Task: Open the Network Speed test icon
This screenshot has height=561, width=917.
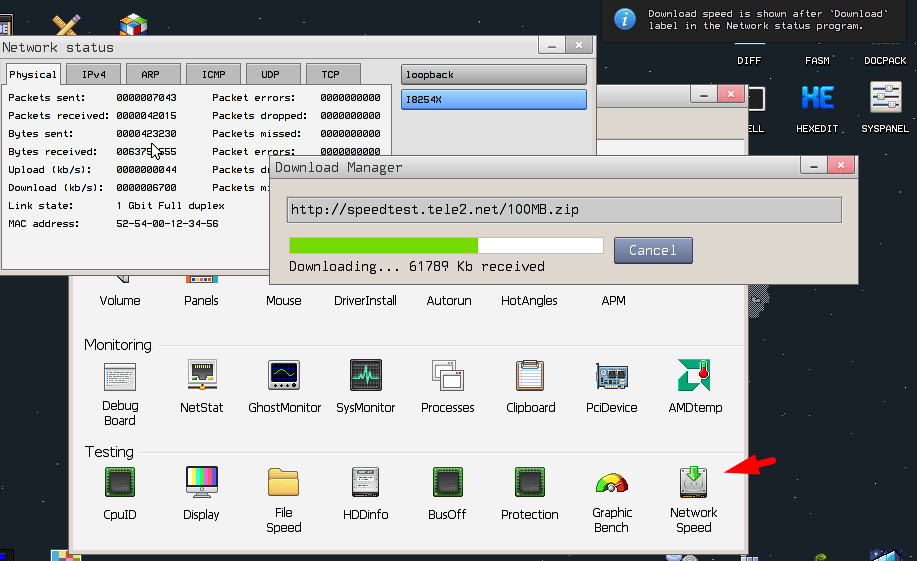Action: click(693, 483)
